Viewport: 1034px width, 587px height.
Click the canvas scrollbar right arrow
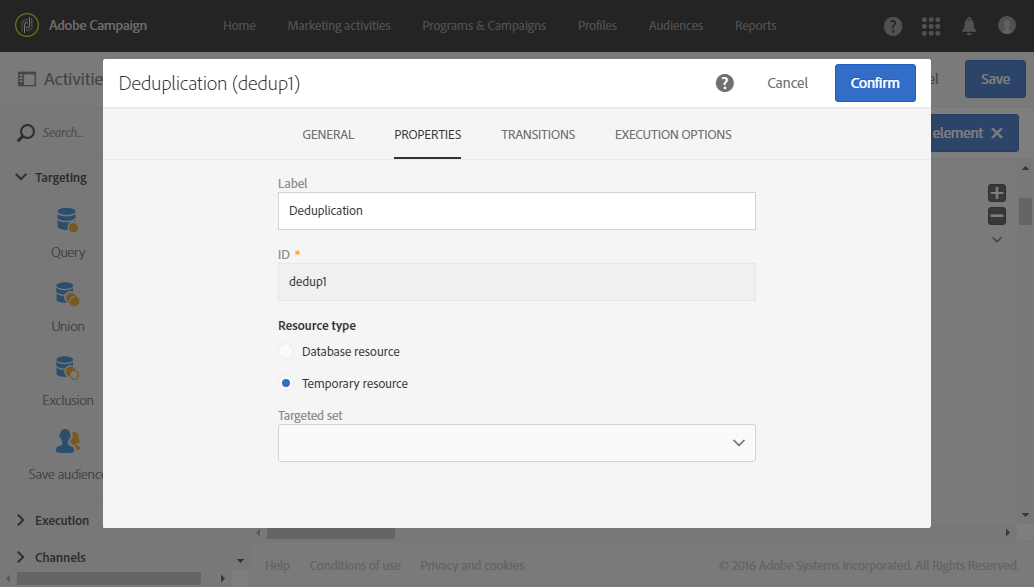[1007, 533]
